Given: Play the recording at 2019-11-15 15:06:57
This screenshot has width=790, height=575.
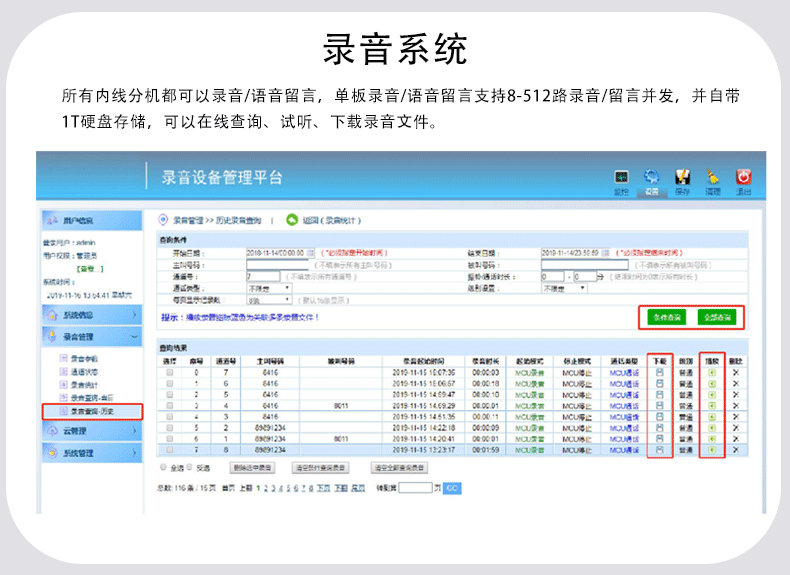Looking at the screenshot, I should tap(711, 384).
